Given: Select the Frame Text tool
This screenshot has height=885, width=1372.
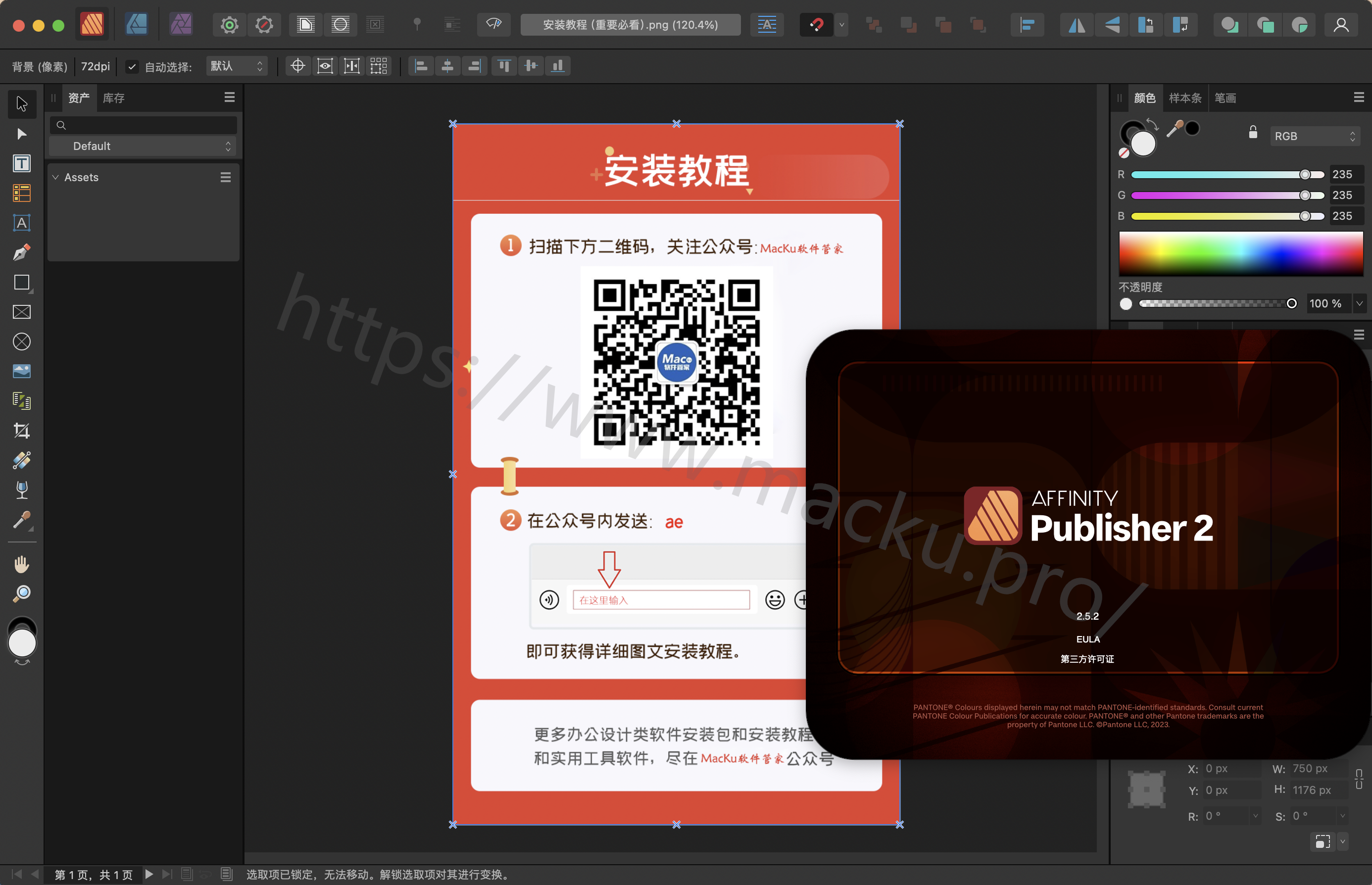Looking at the screenshot, I should [x=22, y=164].
